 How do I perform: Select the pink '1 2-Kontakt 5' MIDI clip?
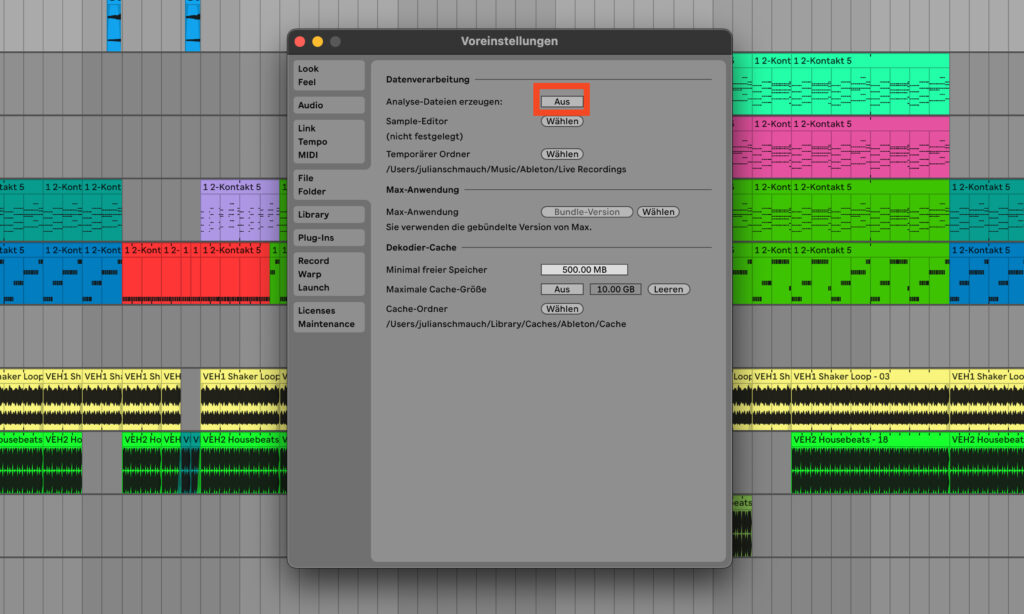click(x=870, y=148)
